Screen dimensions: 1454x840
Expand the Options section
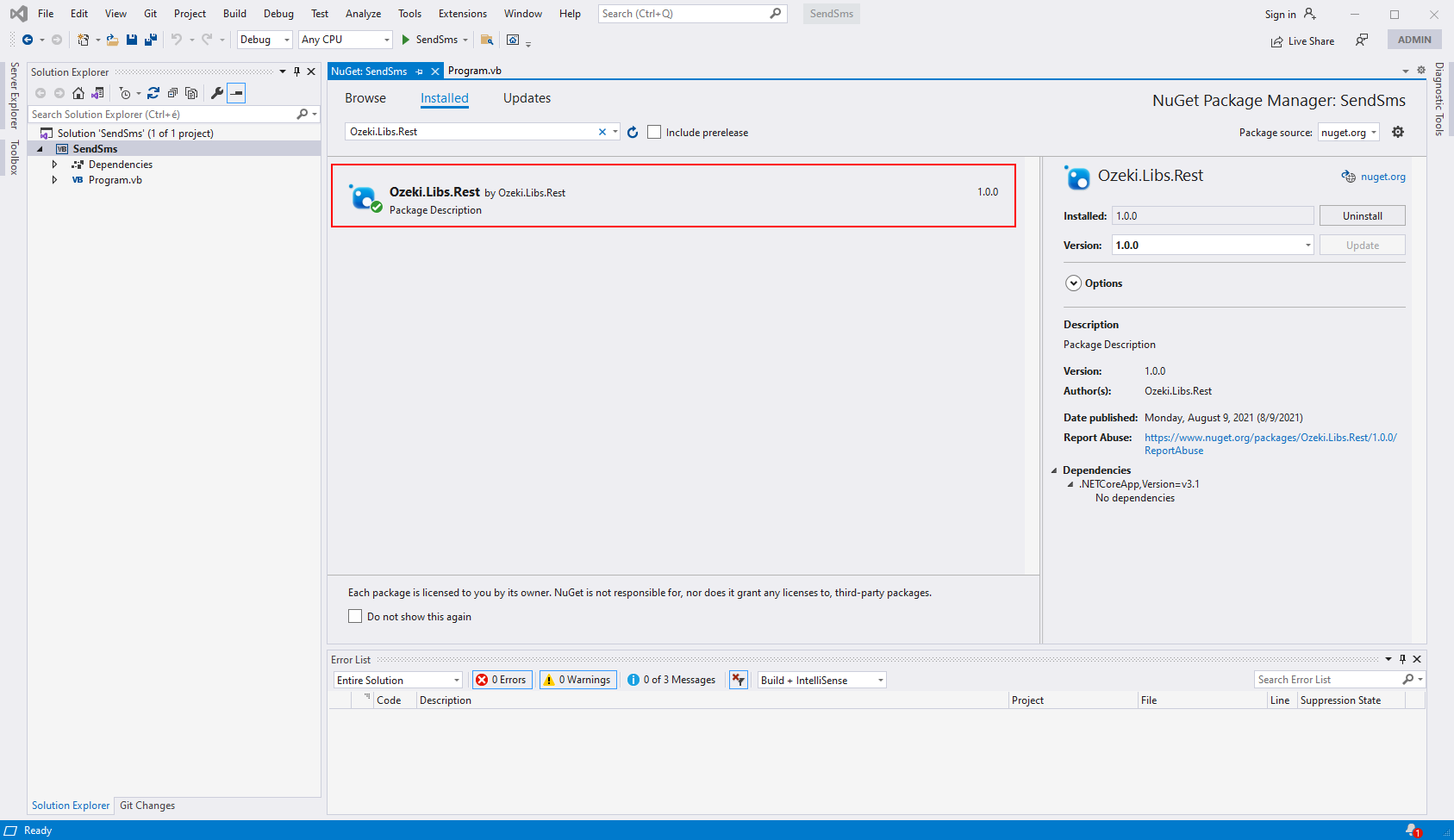1073,283
